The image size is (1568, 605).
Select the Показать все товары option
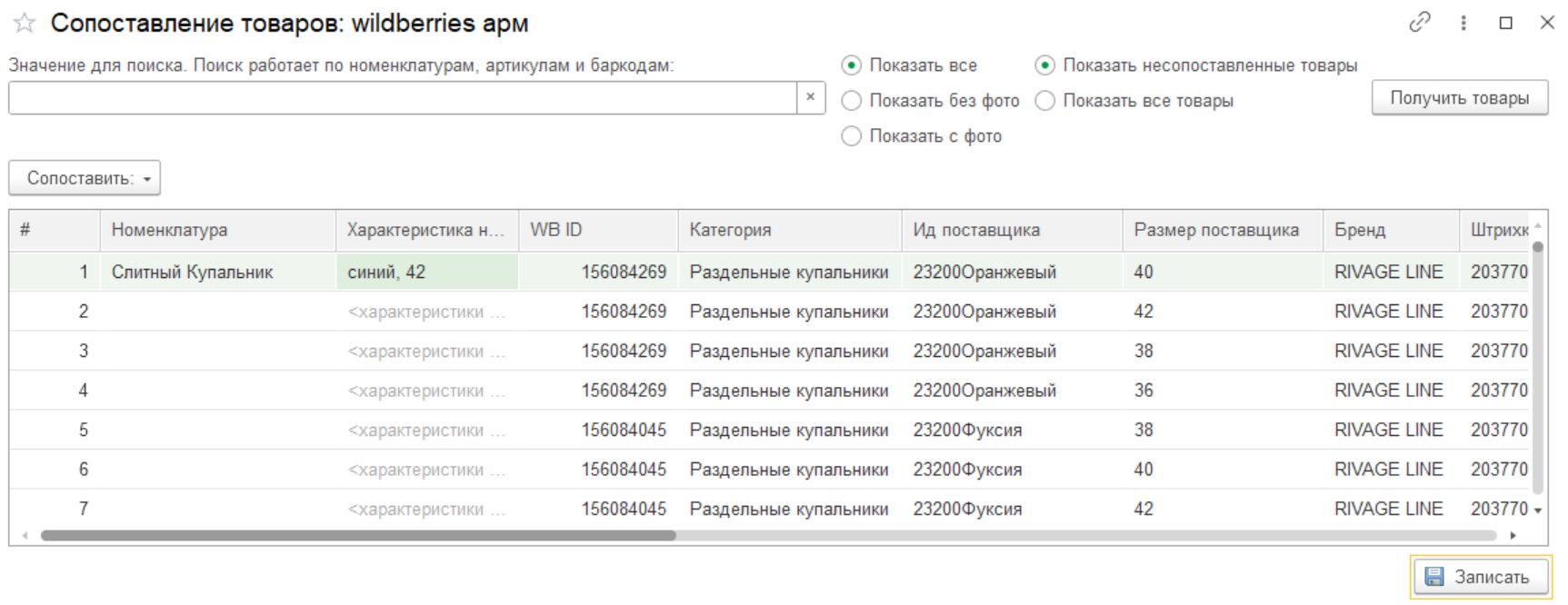pos(1045,101)
